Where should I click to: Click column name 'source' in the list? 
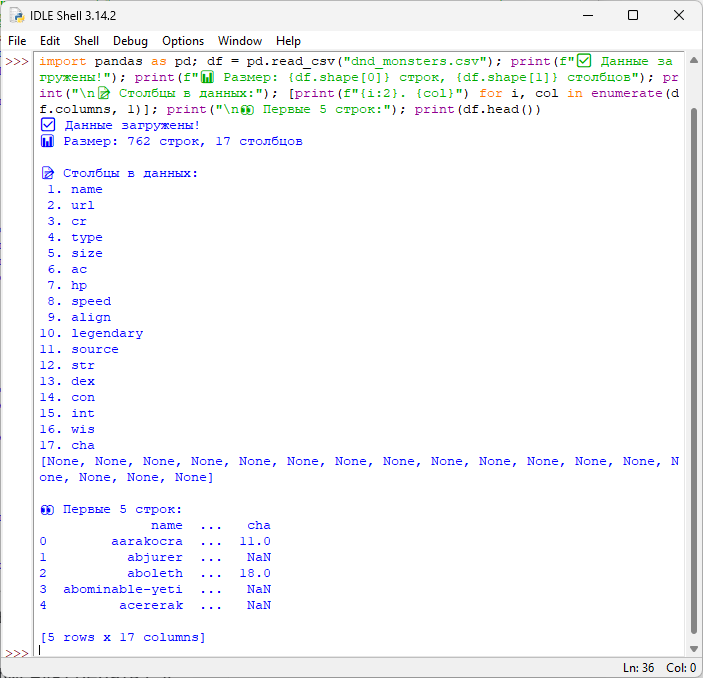click(95, 349)
